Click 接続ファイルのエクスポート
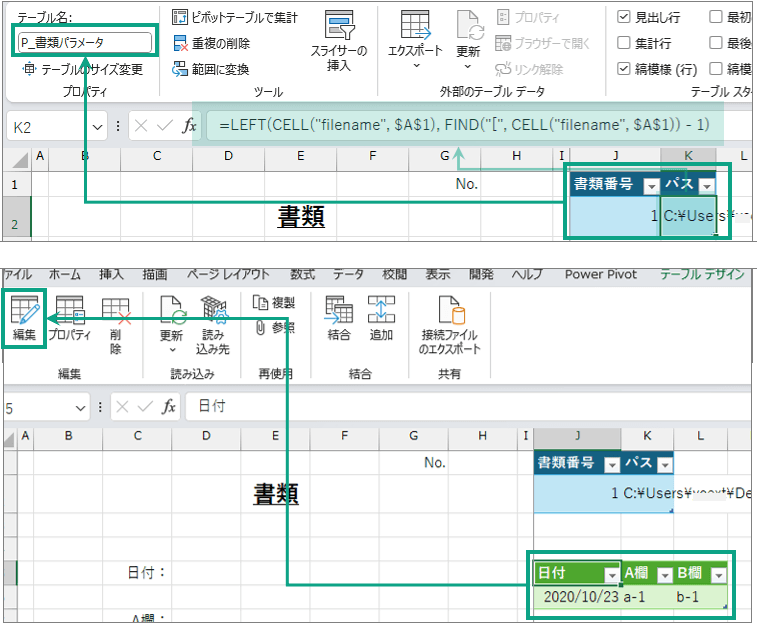757x625 pixels. (x=450, y=326)
